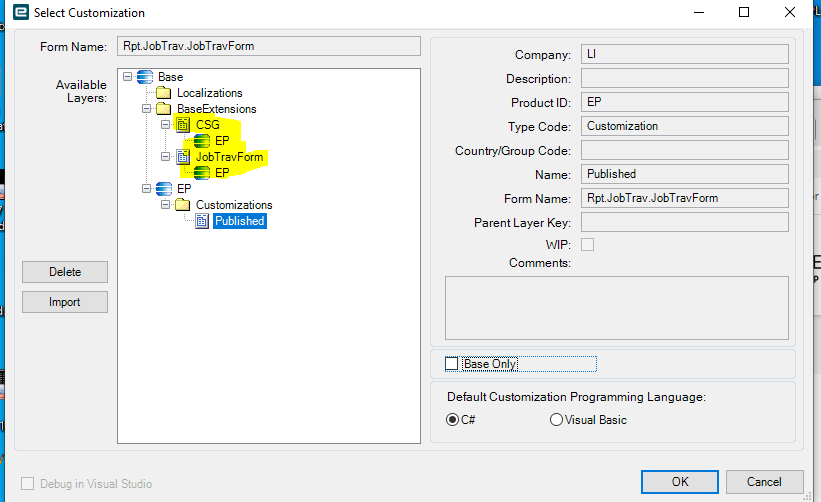
Task: Select the CSG tree item label
Action: [x=208, y=125]
